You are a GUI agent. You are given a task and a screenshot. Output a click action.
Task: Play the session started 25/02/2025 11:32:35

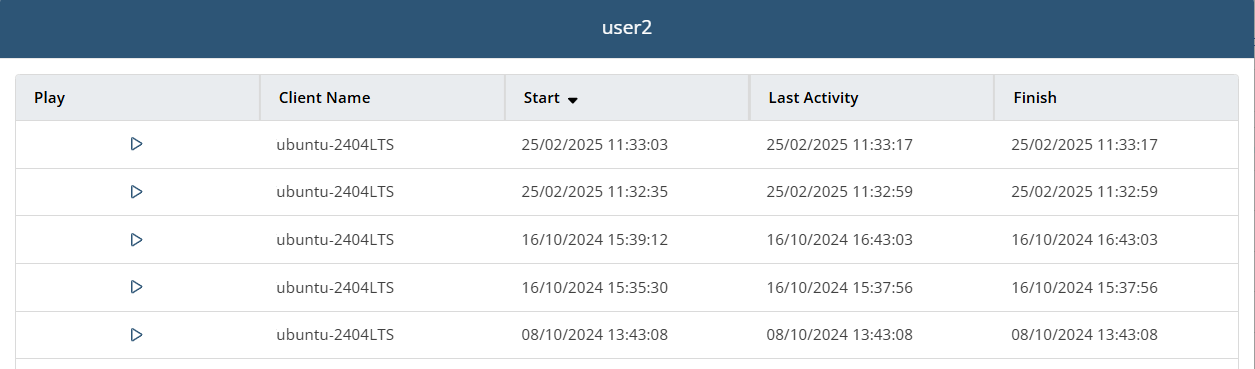pos(137,191)
